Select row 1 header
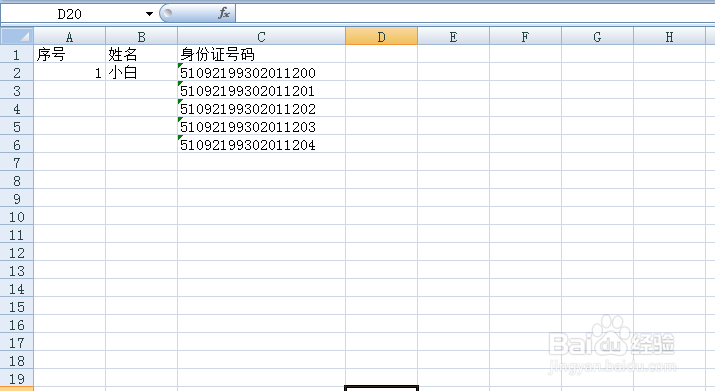Screen dimensions: 715x391 tap(17, 54)
